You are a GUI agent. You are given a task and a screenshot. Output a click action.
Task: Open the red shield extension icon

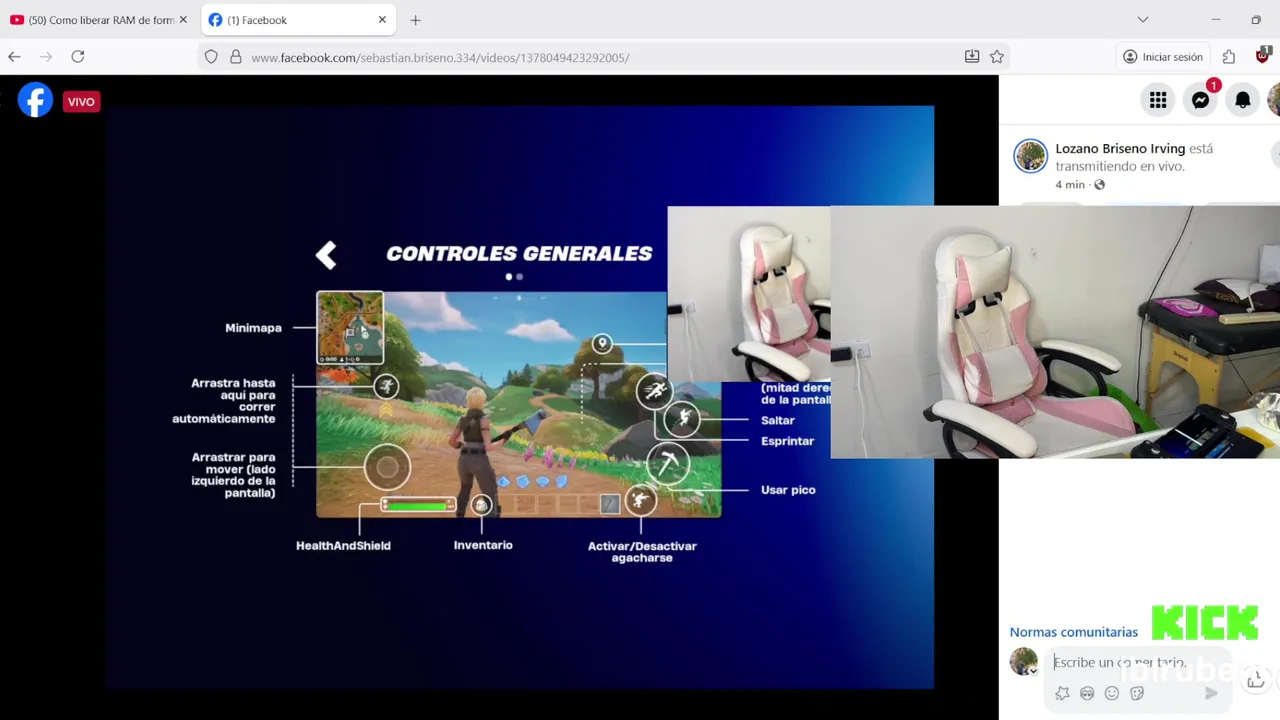pos(1262,56)
